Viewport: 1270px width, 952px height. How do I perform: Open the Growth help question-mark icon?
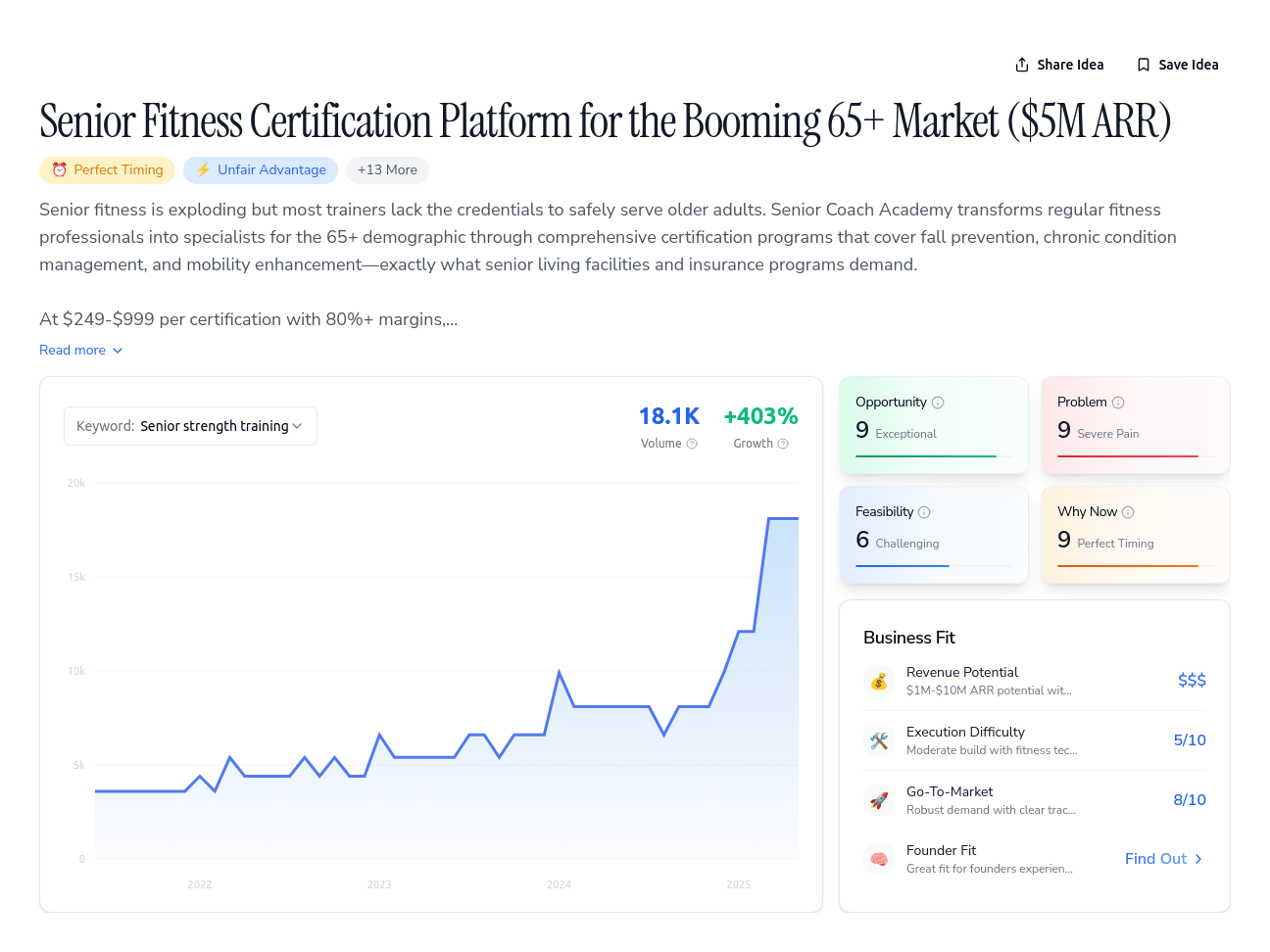(x=783, y=444)
